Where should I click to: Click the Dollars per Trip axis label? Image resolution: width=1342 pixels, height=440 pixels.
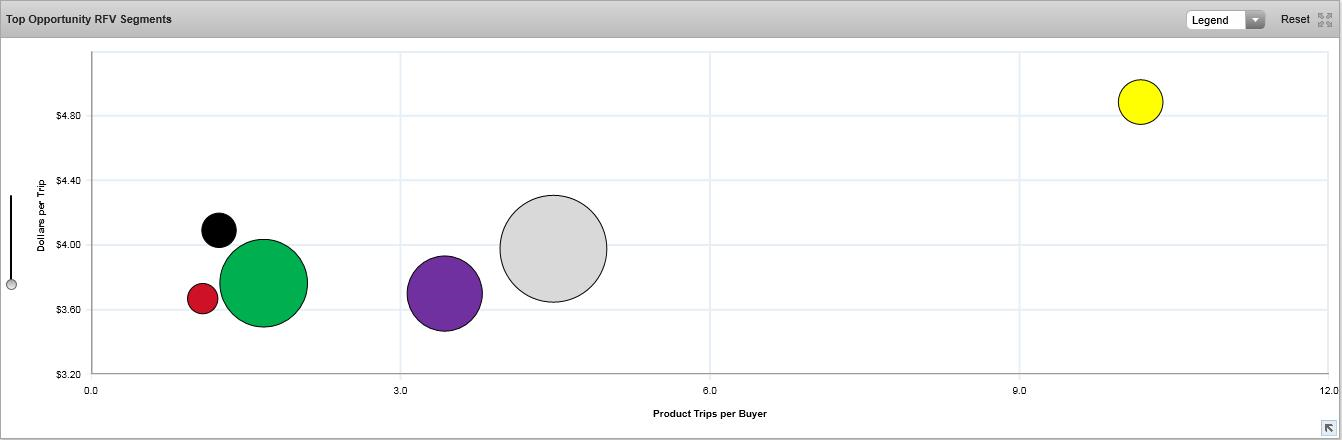coord(42,215)
